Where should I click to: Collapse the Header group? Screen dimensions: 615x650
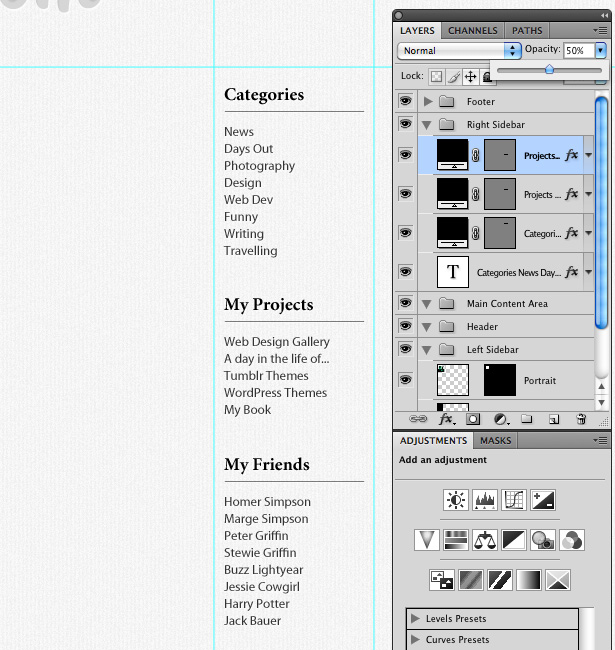point(426,327)
